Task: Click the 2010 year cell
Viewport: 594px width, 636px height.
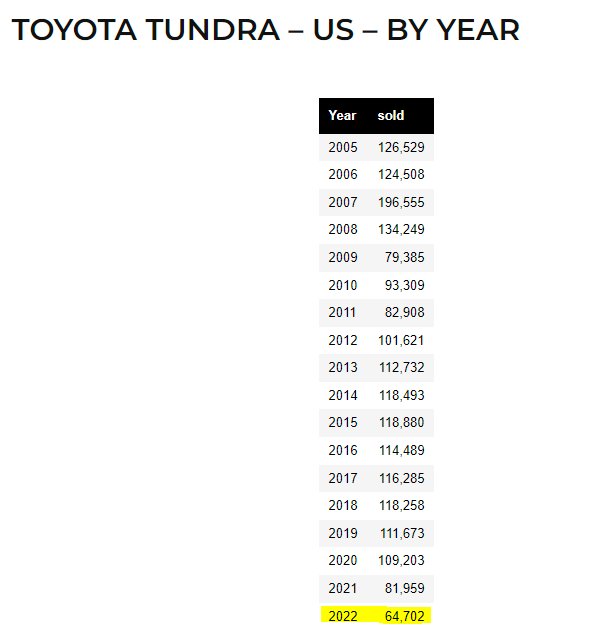Action: pos(343,285)
